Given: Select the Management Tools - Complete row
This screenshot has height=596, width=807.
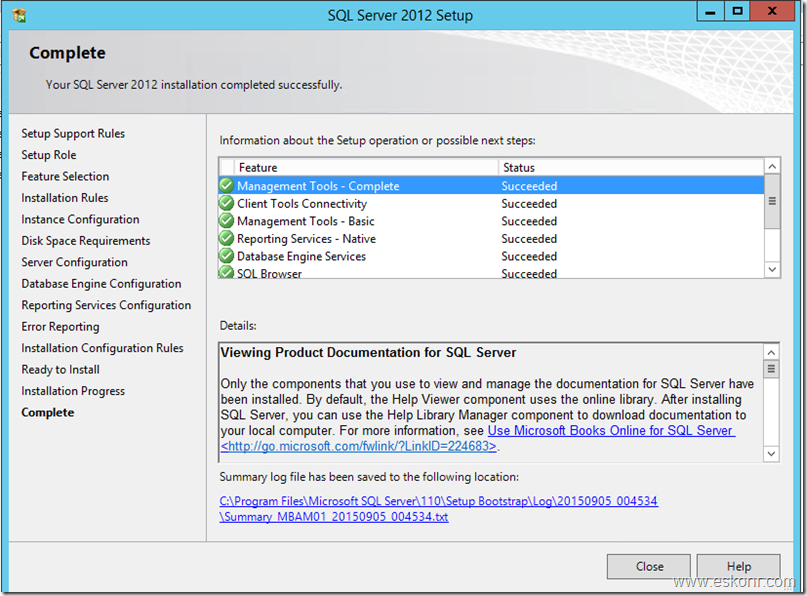Looking at the screenshot, I should click(492, 186).
